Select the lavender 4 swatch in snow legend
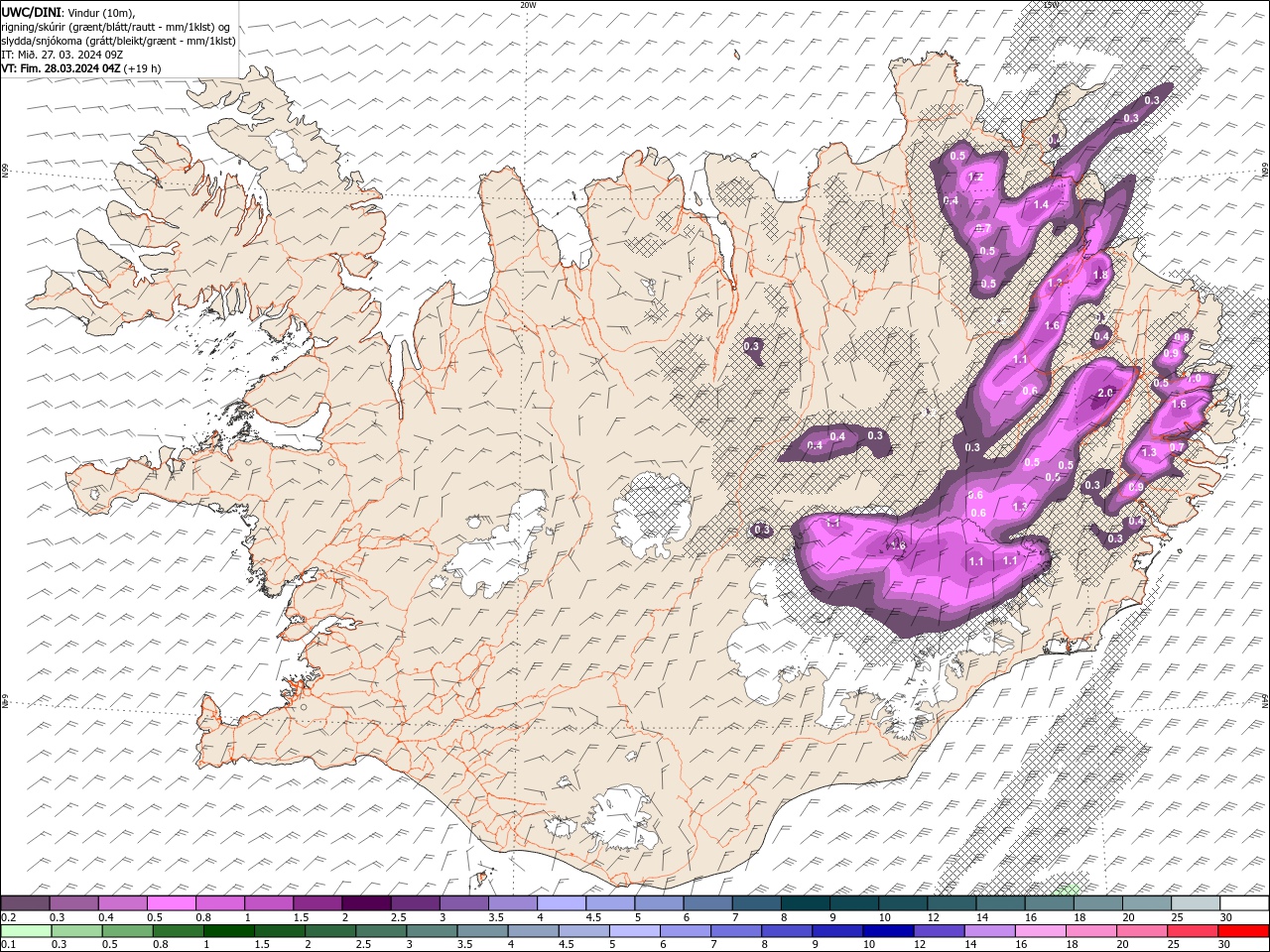 click(x=562, y=903)
